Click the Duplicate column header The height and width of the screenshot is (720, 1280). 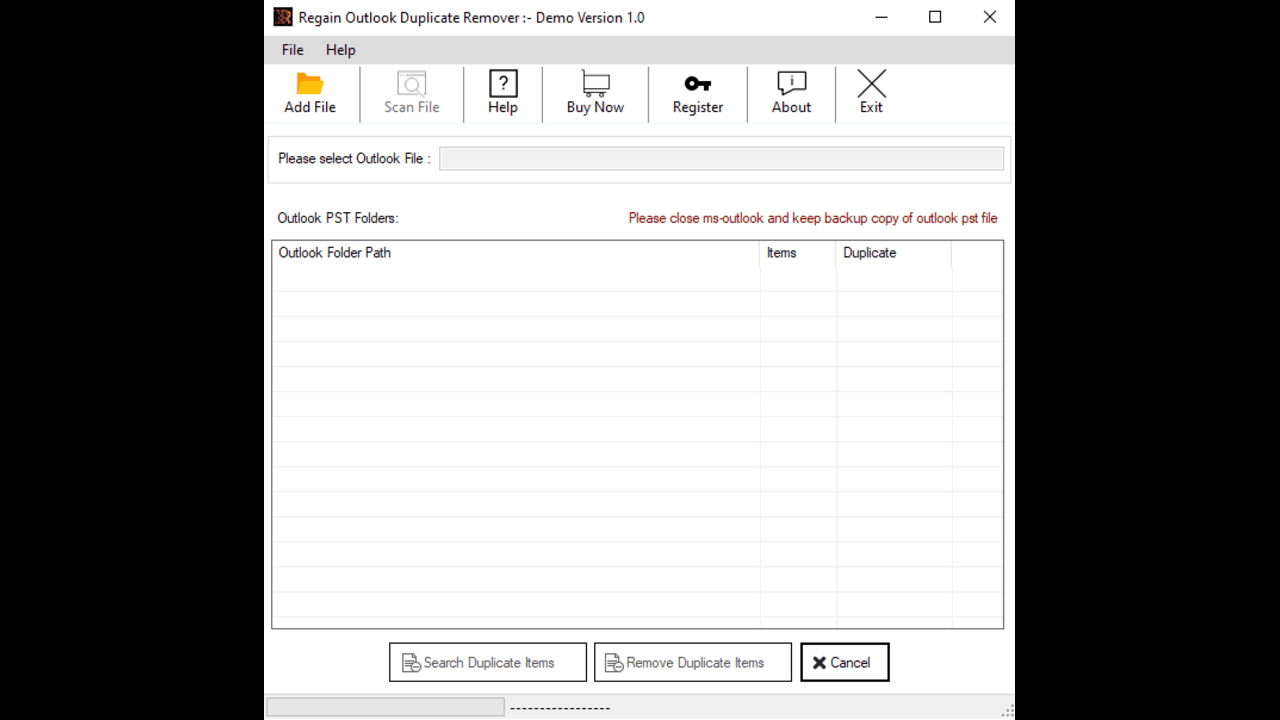pyautogui.click(x=894, y=253)
